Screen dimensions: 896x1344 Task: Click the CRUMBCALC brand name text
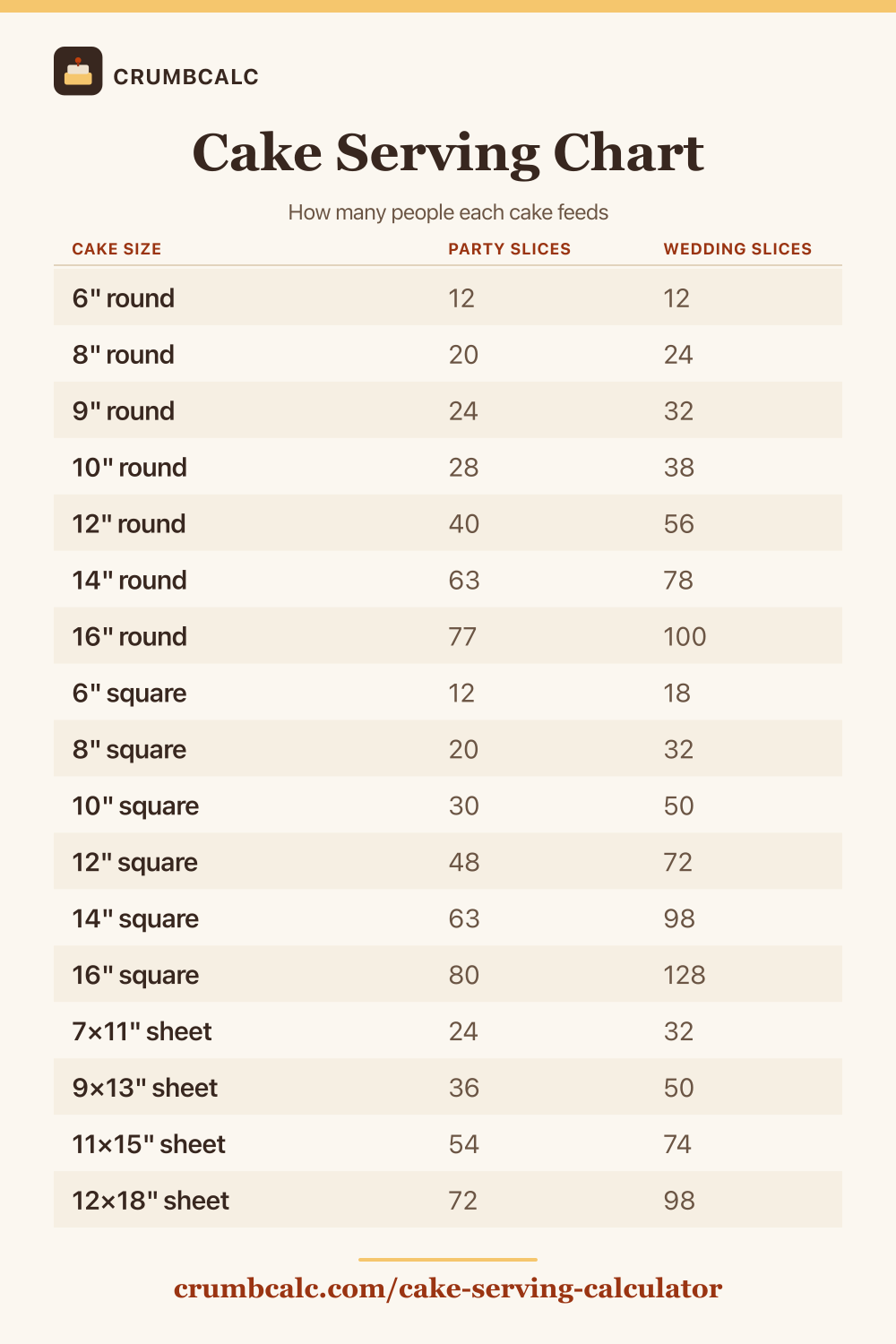[x=186, y=77]
